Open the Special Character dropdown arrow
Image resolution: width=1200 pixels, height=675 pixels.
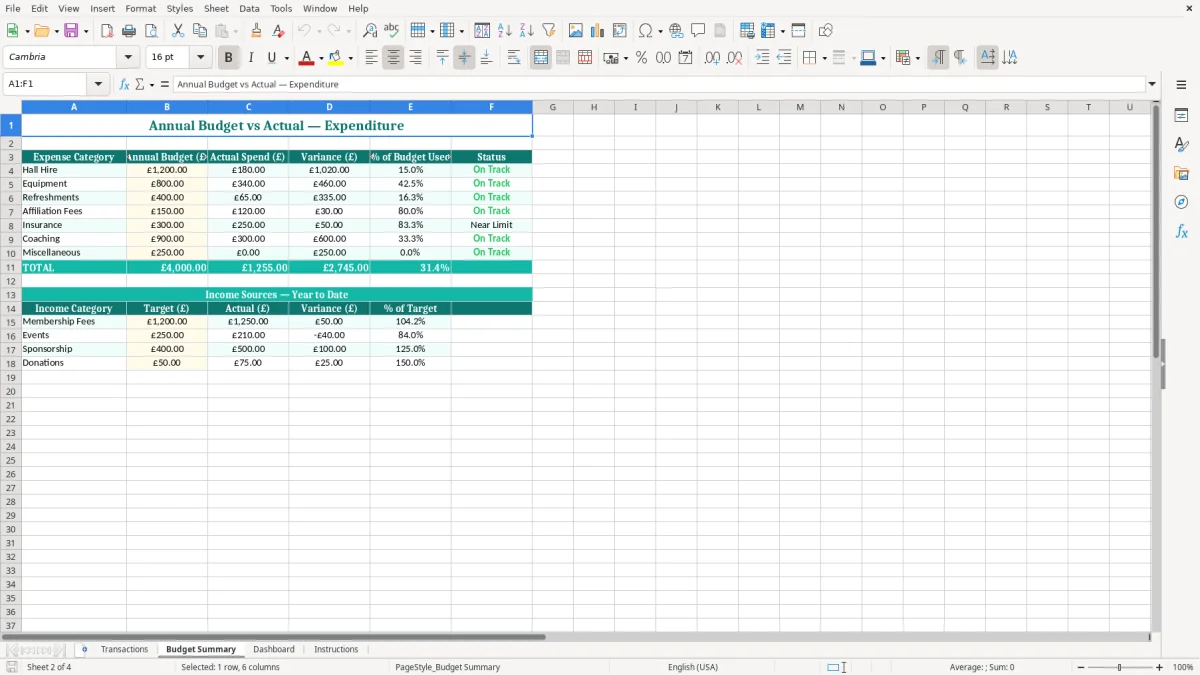click(x=660, y=31)
